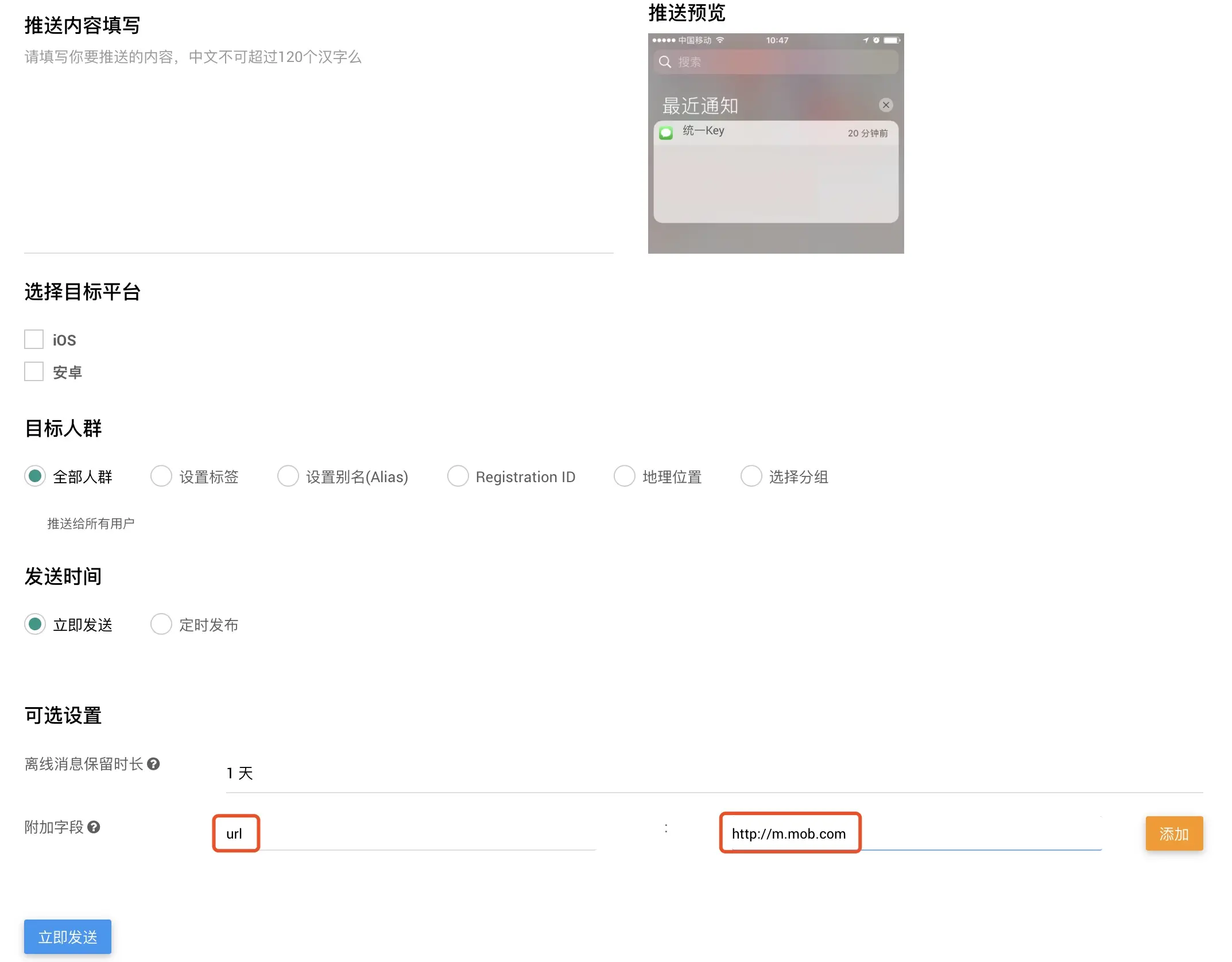Select 设置标签 radio option
Image resolution: width=1232 pixels, height=962 pixels.
click(161, 476)
